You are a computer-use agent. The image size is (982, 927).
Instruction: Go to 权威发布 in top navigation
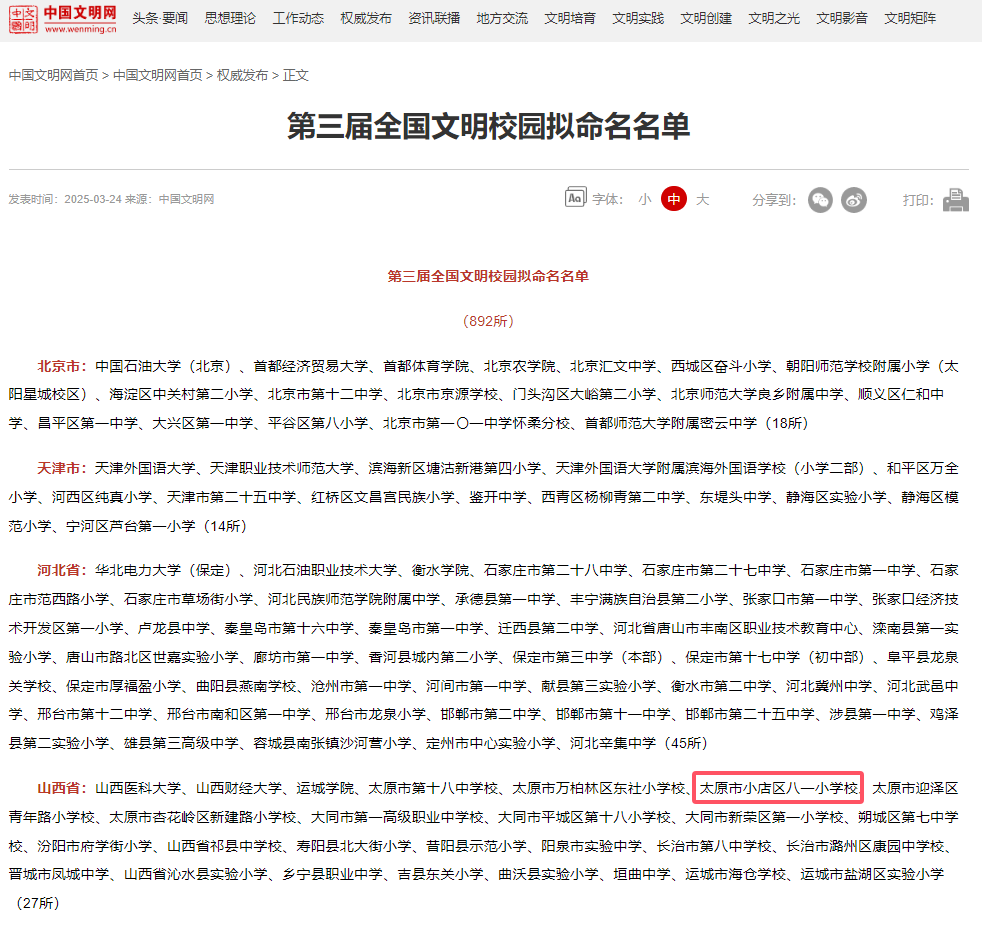366,18
